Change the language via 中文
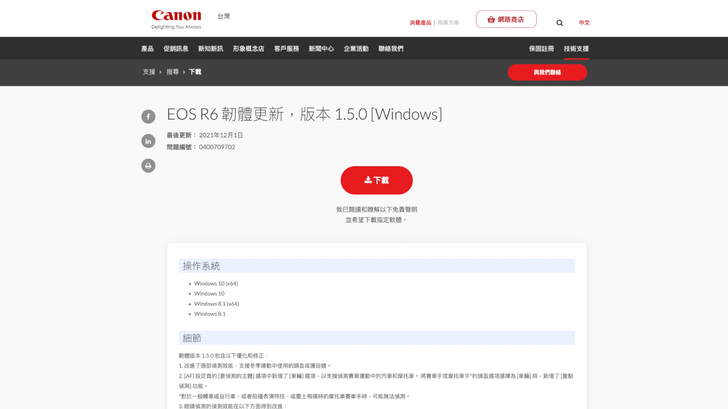 pos(584,23)
